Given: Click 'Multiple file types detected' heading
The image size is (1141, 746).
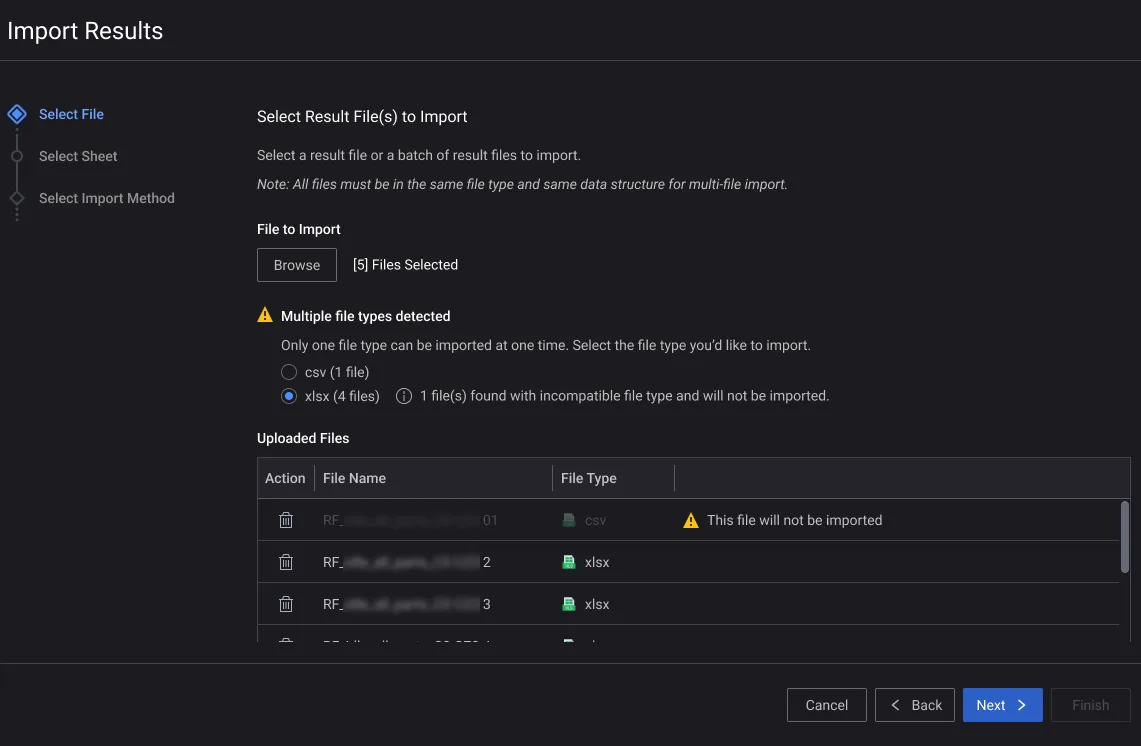Looking at the screenshot, I should 365,316.
